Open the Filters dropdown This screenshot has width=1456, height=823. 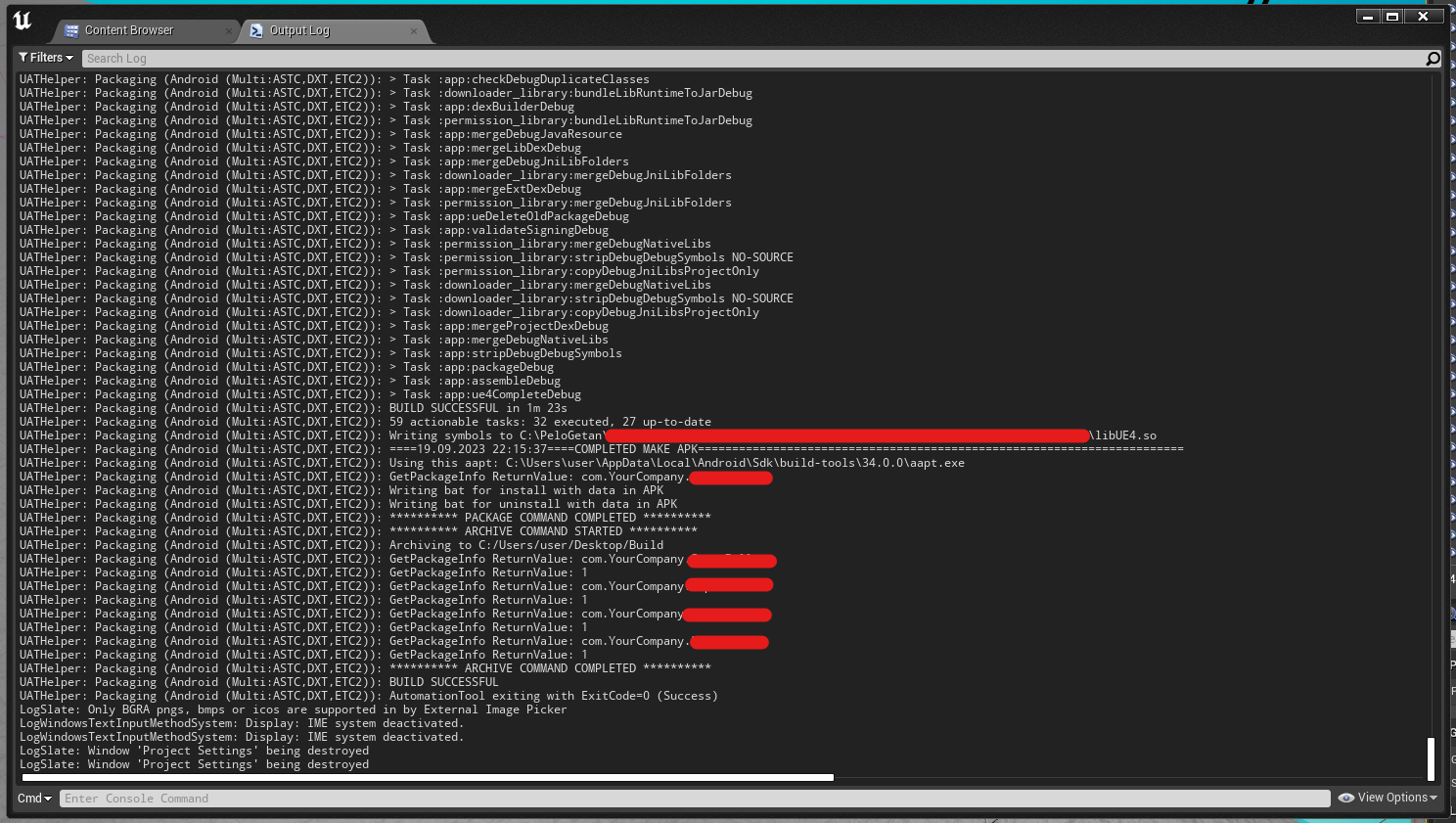(46, 58)
